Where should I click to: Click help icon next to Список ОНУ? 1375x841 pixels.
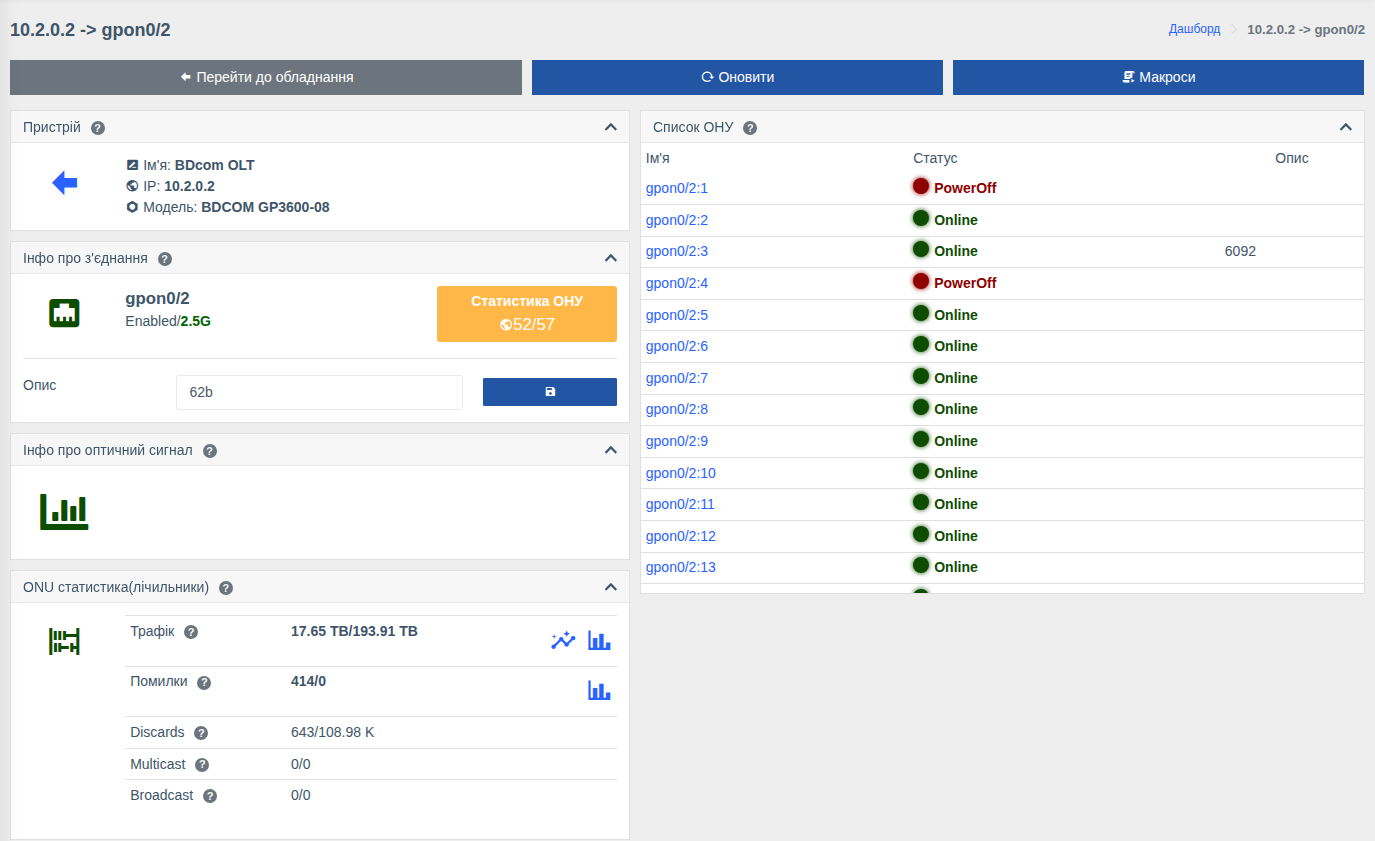pos(750,128)
